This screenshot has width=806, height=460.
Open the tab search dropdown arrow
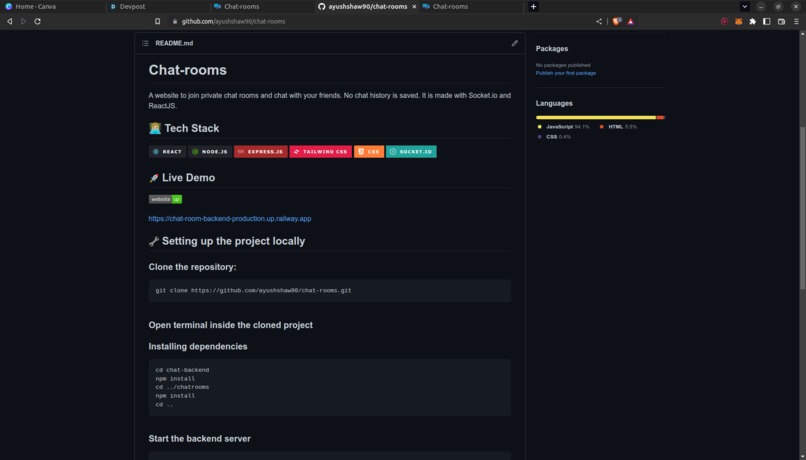tap(744, 7)
